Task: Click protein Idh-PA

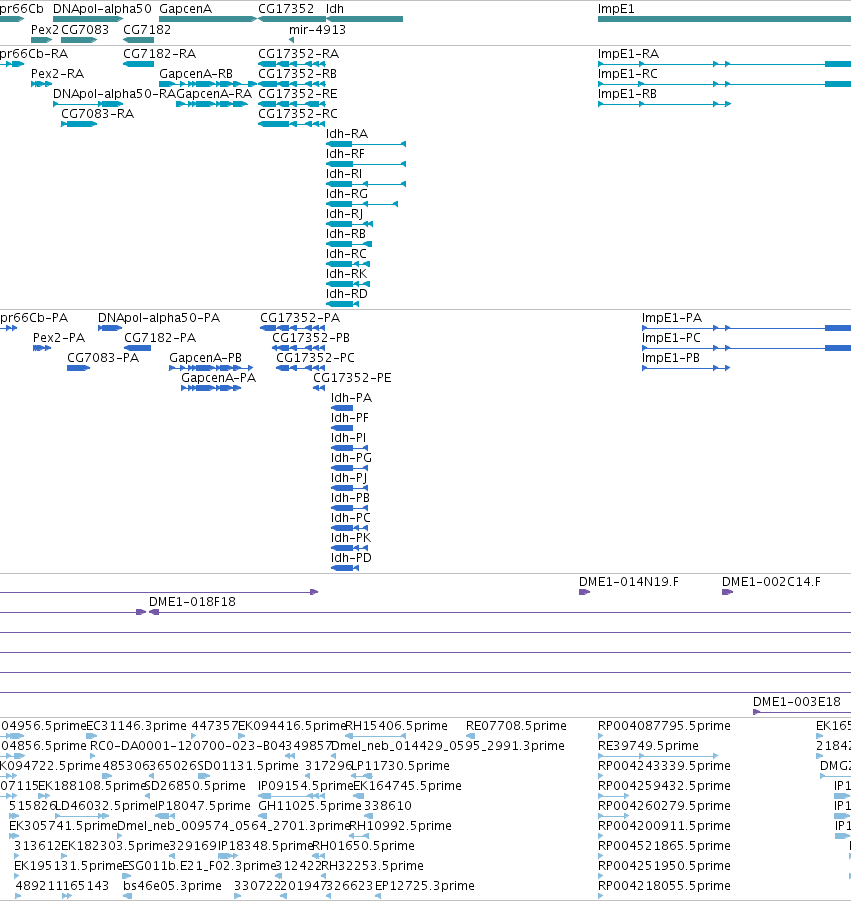Action: click(x=351, y=398)
